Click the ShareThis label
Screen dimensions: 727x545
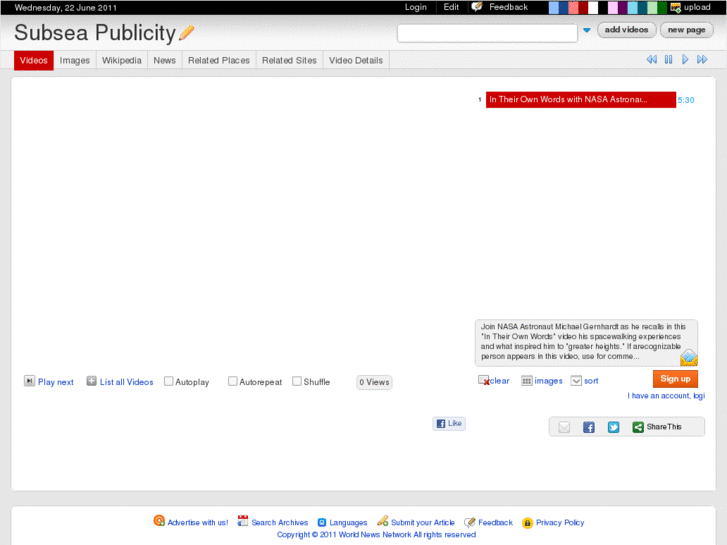pyautogui.click(x=664, y=427)
